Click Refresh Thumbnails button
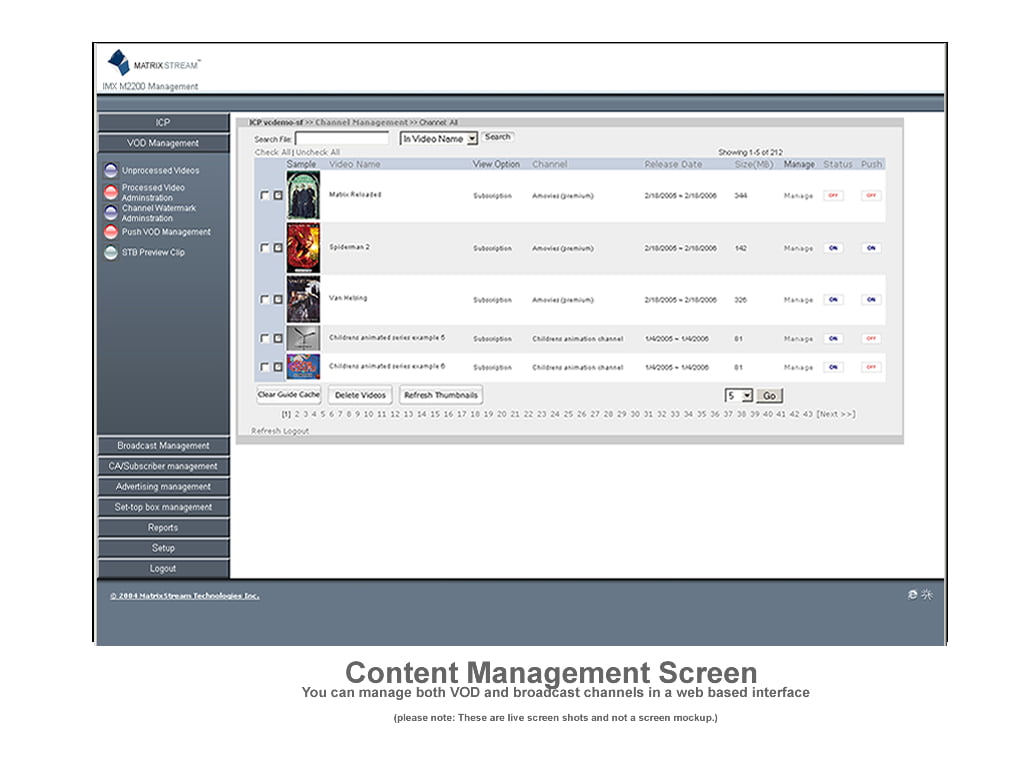1024x768 pixels. (441, 395)
